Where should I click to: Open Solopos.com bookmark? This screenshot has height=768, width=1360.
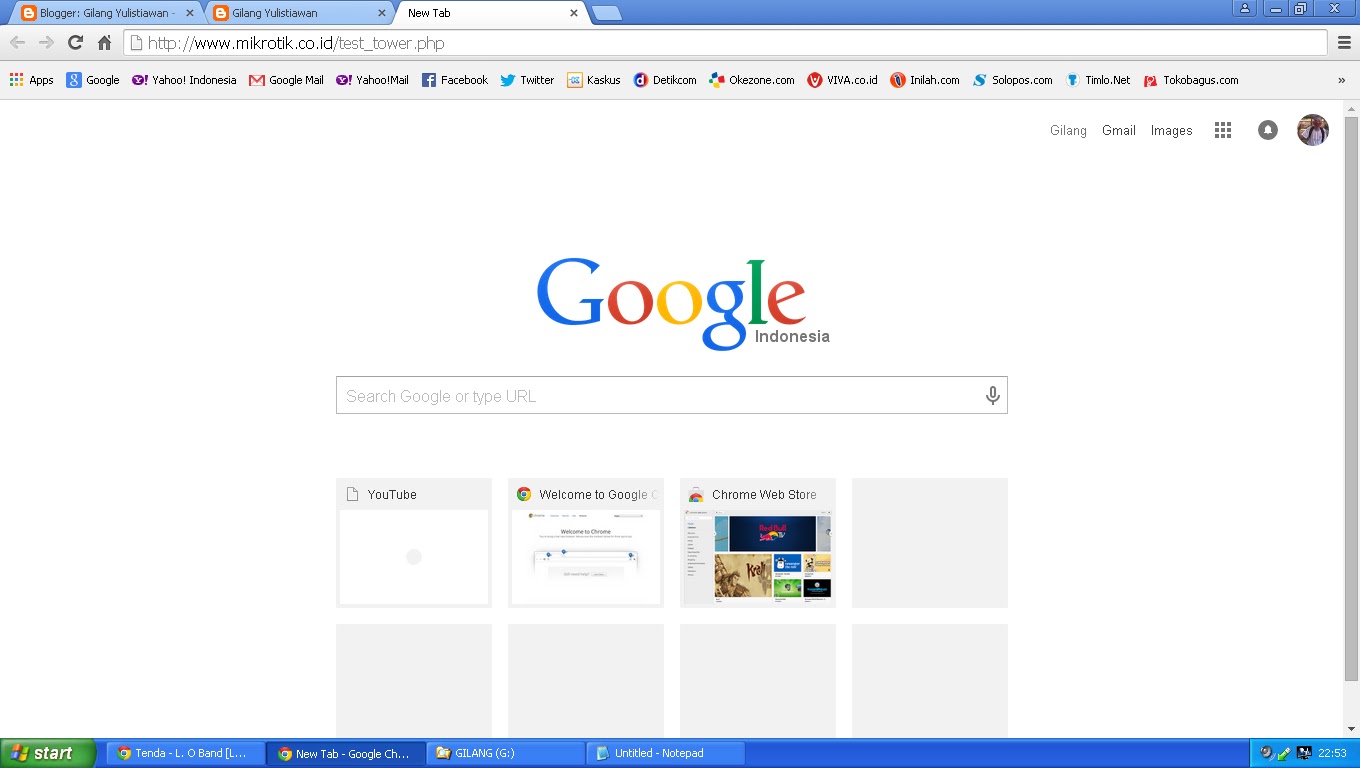[x=1012, y=80]
